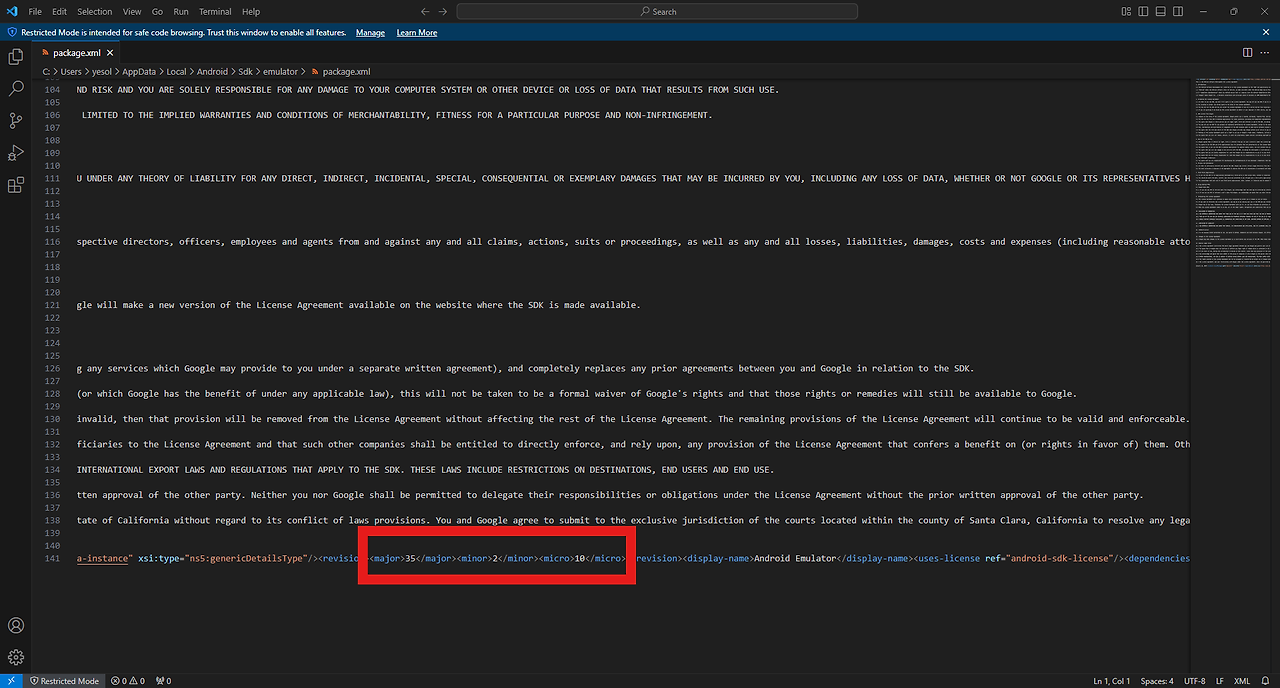Click line number 141 in gutter

(x=53, y=558)
